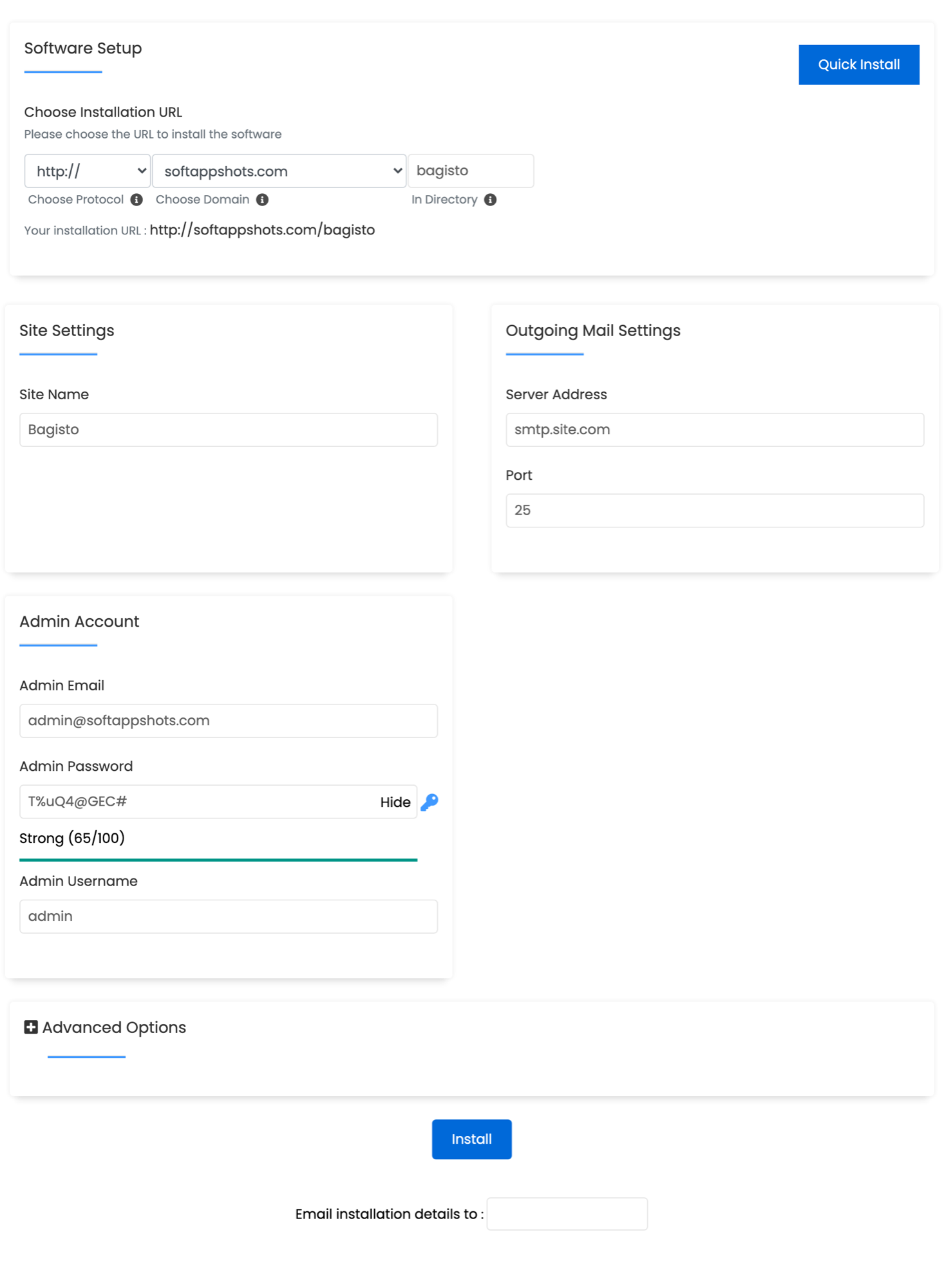Click the Email installation details input
Image resolution: width=944 pixels, height=1288 pixels.
[567, 1214]
